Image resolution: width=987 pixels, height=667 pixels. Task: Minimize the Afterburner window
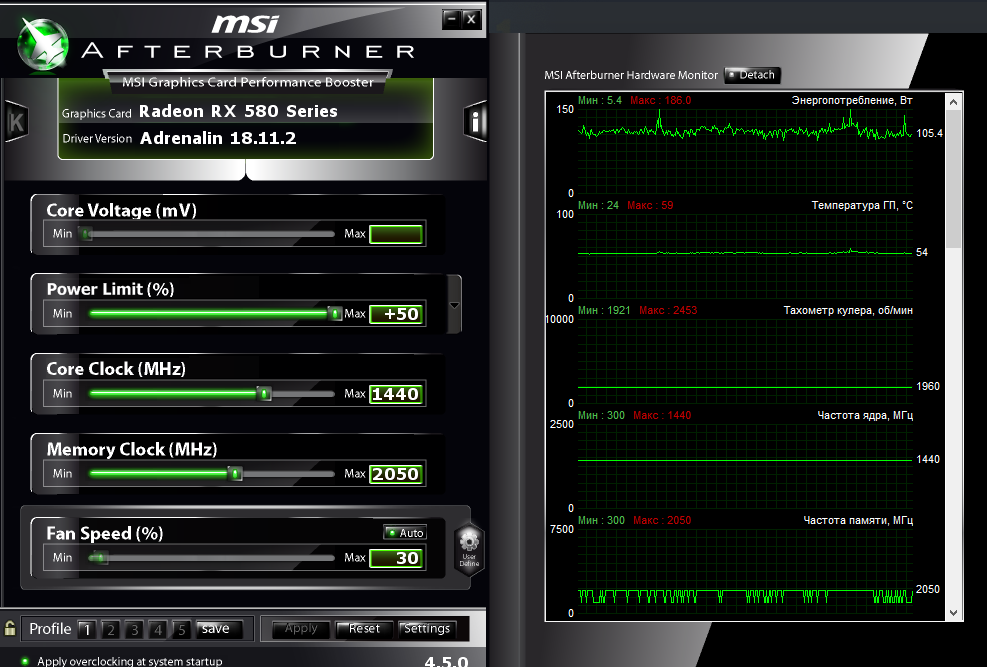(451, 20)
